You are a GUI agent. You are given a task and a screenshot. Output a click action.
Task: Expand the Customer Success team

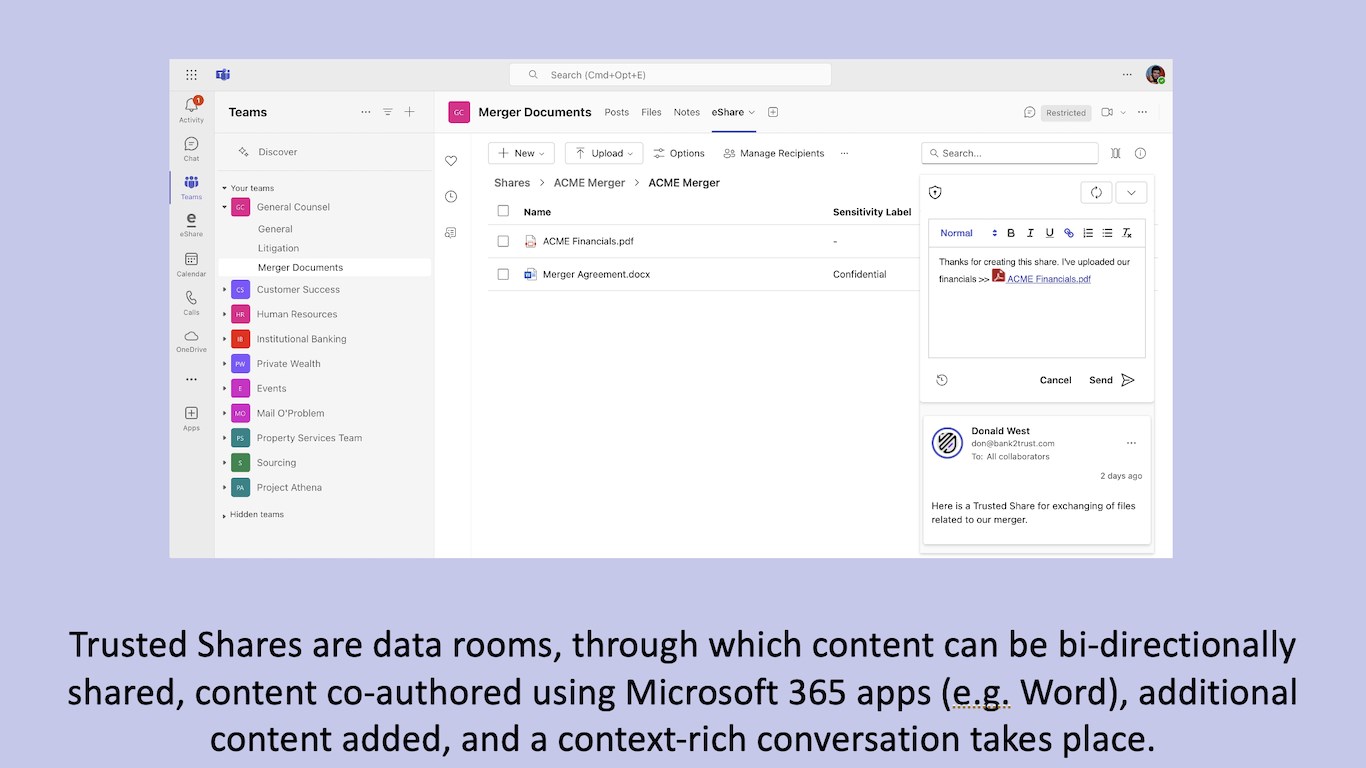[x=225, y=290]
